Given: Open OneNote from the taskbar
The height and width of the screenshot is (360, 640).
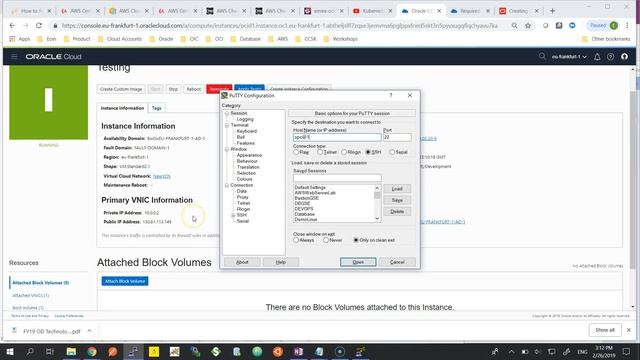Looking at the screenshot, I should tap(298, 351).
